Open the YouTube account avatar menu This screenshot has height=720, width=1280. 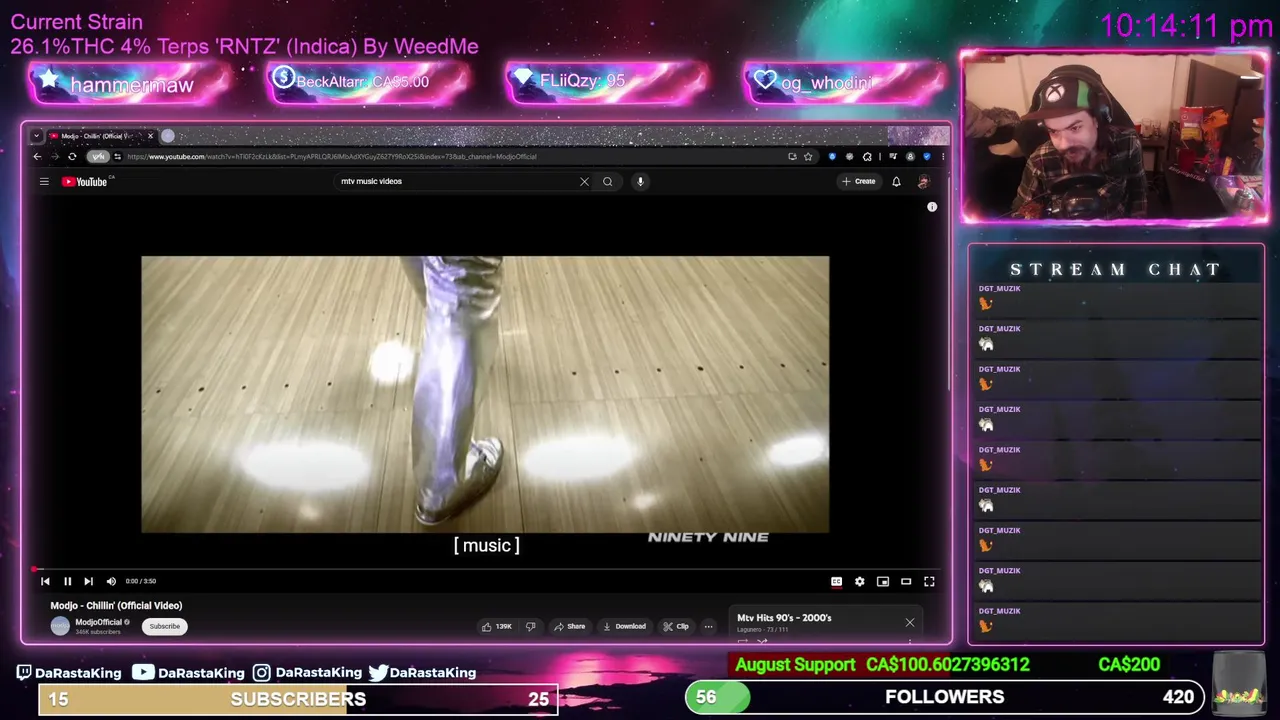pyautogui.click(x=923, y=181)
